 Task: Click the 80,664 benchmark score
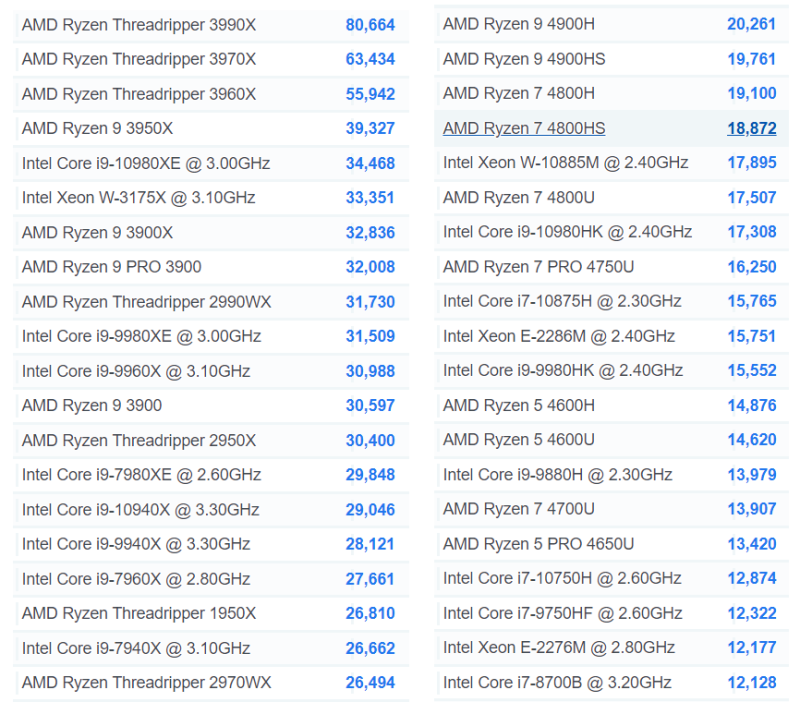(370, 25)
